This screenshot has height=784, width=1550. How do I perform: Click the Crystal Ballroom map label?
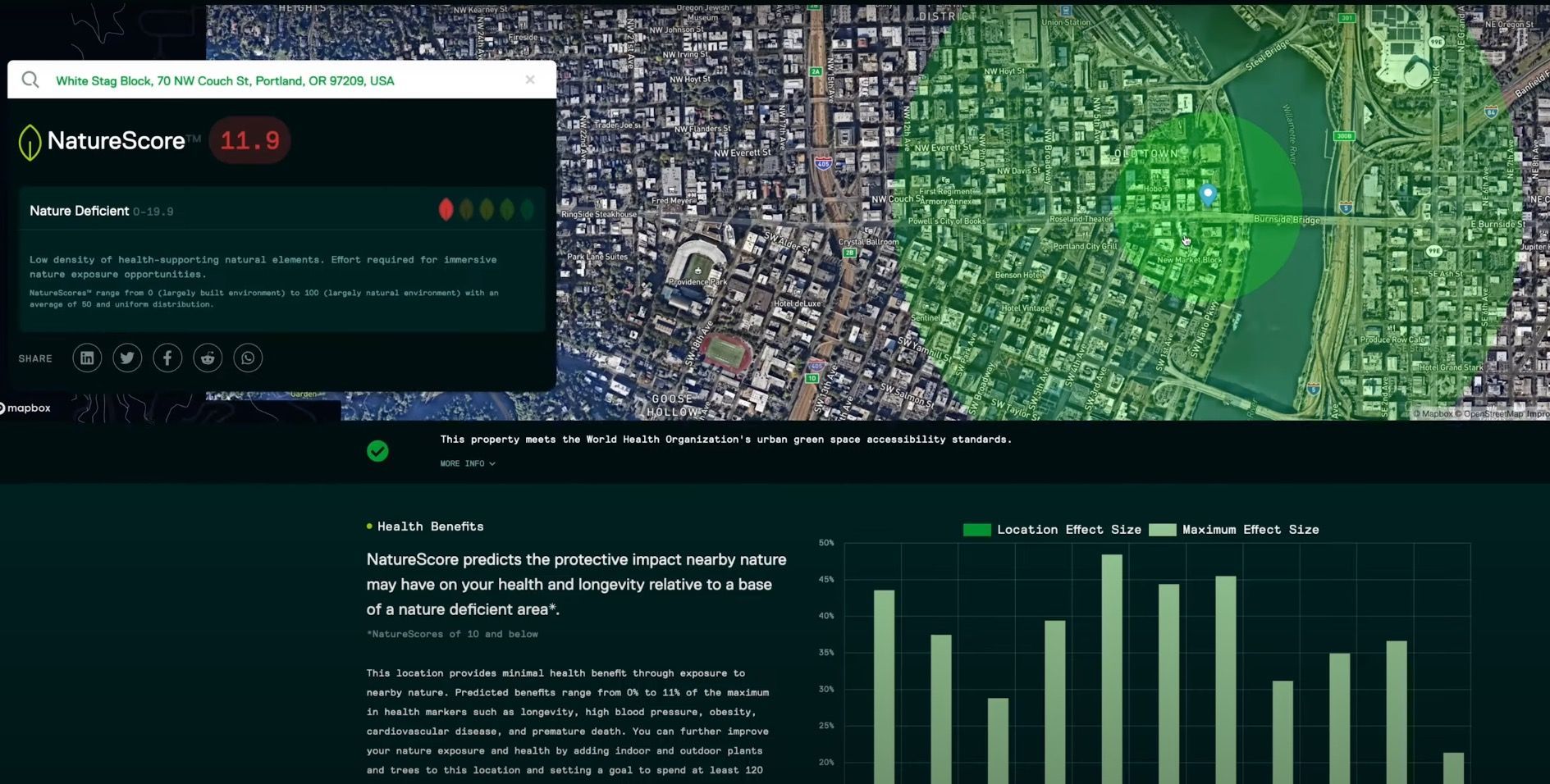tap(868, 242)
